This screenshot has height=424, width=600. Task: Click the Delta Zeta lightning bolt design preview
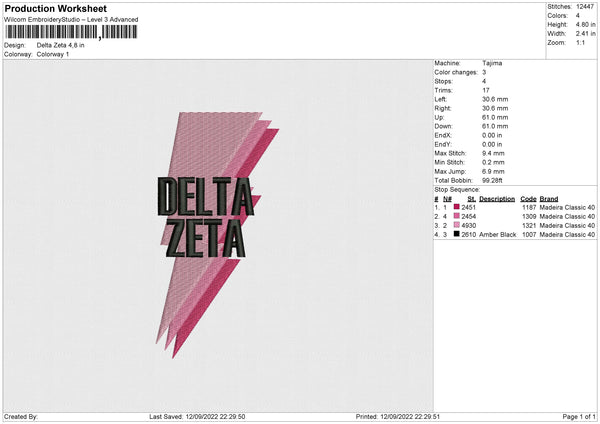pyautogui.click(x=217, y=235)
